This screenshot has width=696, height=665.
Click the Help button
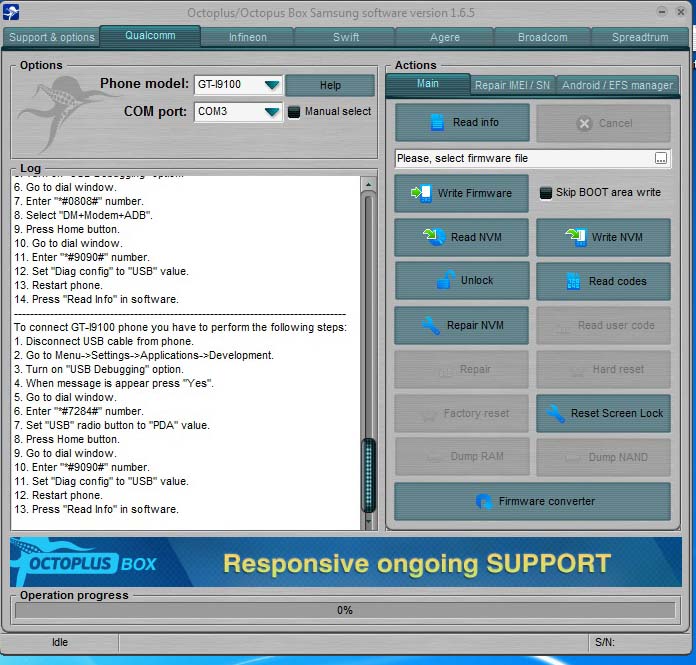tap(330, 85)
